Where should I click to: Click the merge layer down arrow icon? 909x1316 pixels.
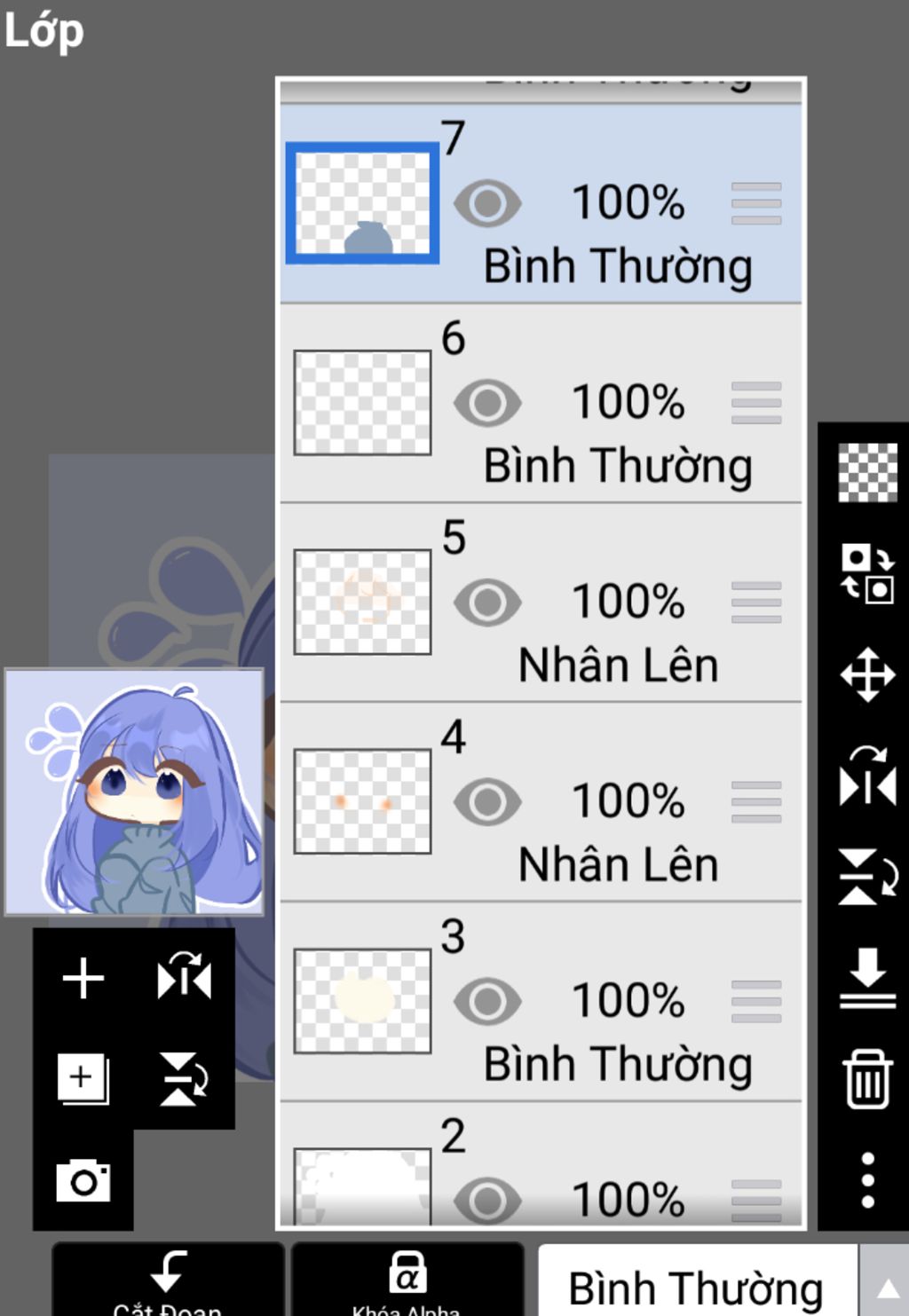click(867, 978)
